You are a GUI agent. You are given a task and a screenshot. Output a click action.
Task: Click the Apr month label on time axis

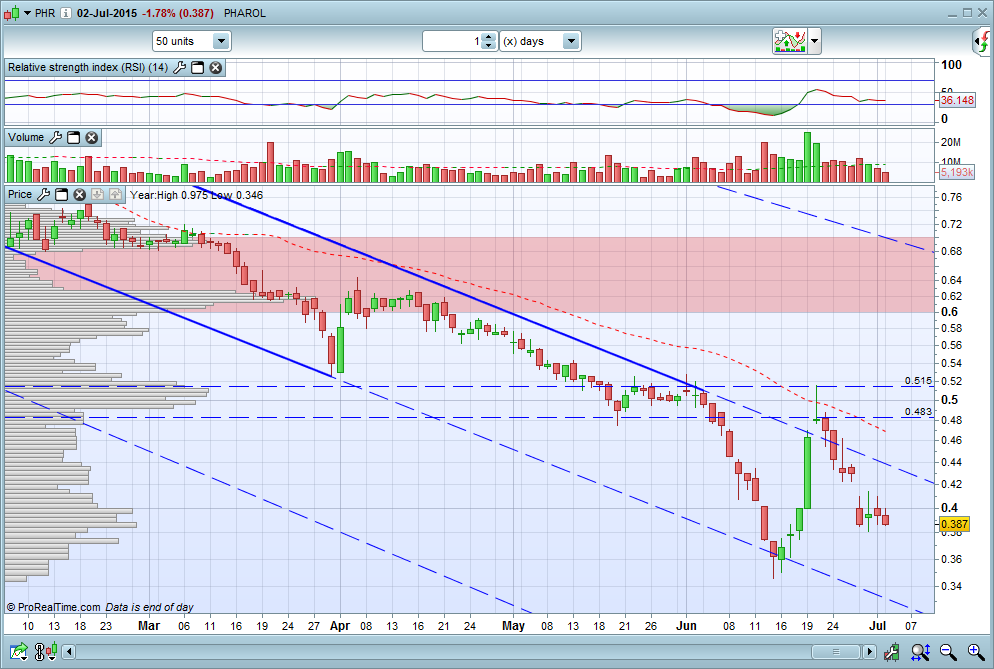340,626
